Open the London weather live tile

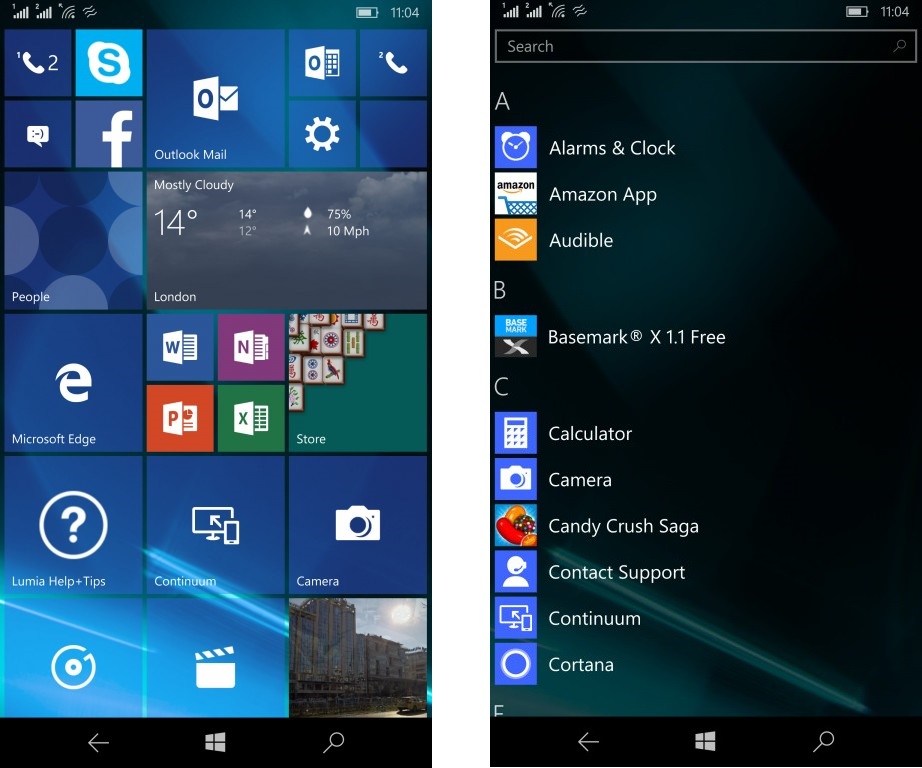[287, 241]
